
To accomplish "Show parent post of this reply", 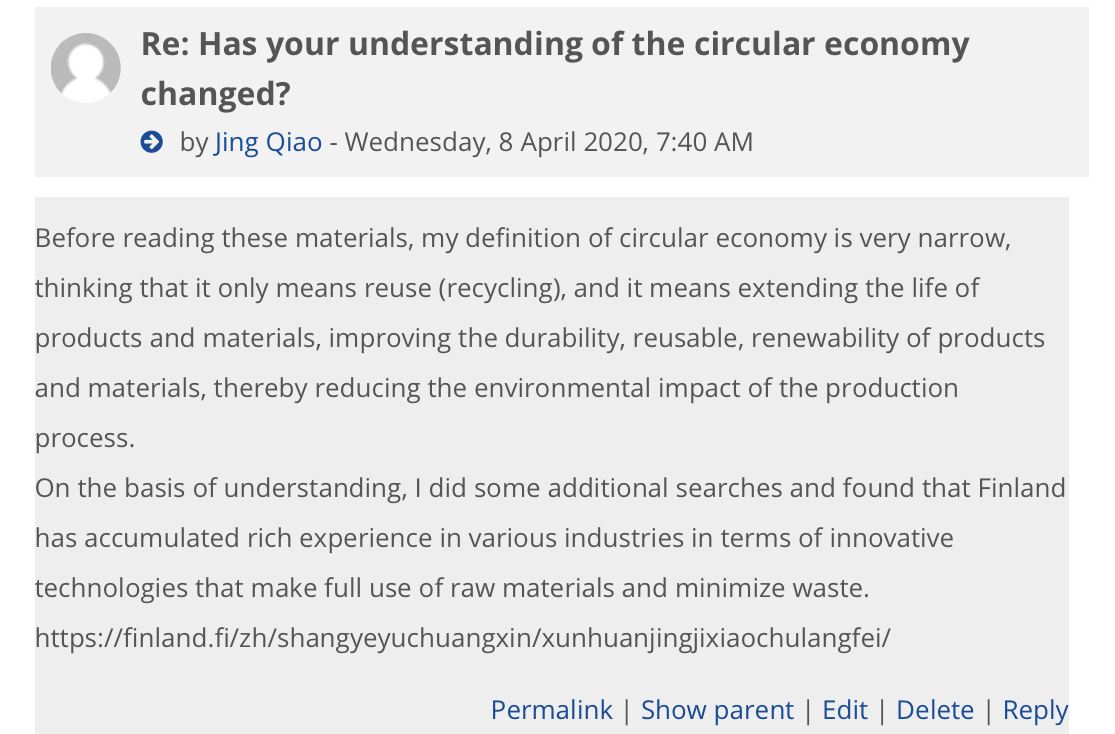I will [717, 710].
